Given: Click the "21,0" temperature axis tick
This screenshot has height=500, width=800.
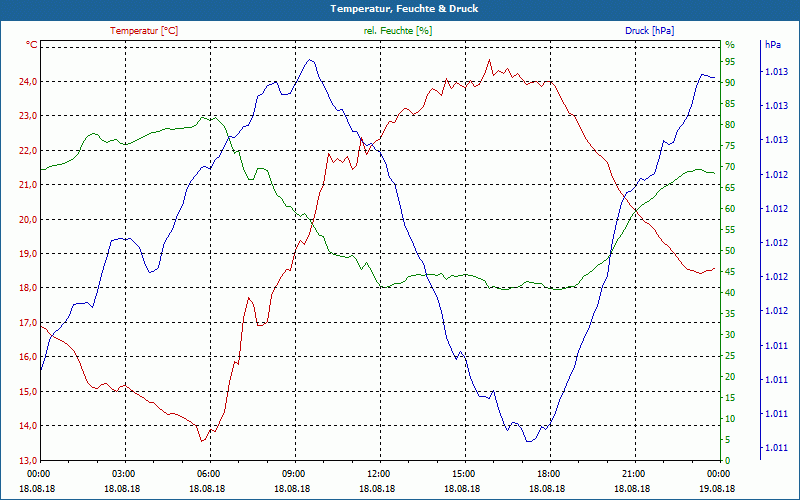Looking at the screenshot, I should 28,185.
